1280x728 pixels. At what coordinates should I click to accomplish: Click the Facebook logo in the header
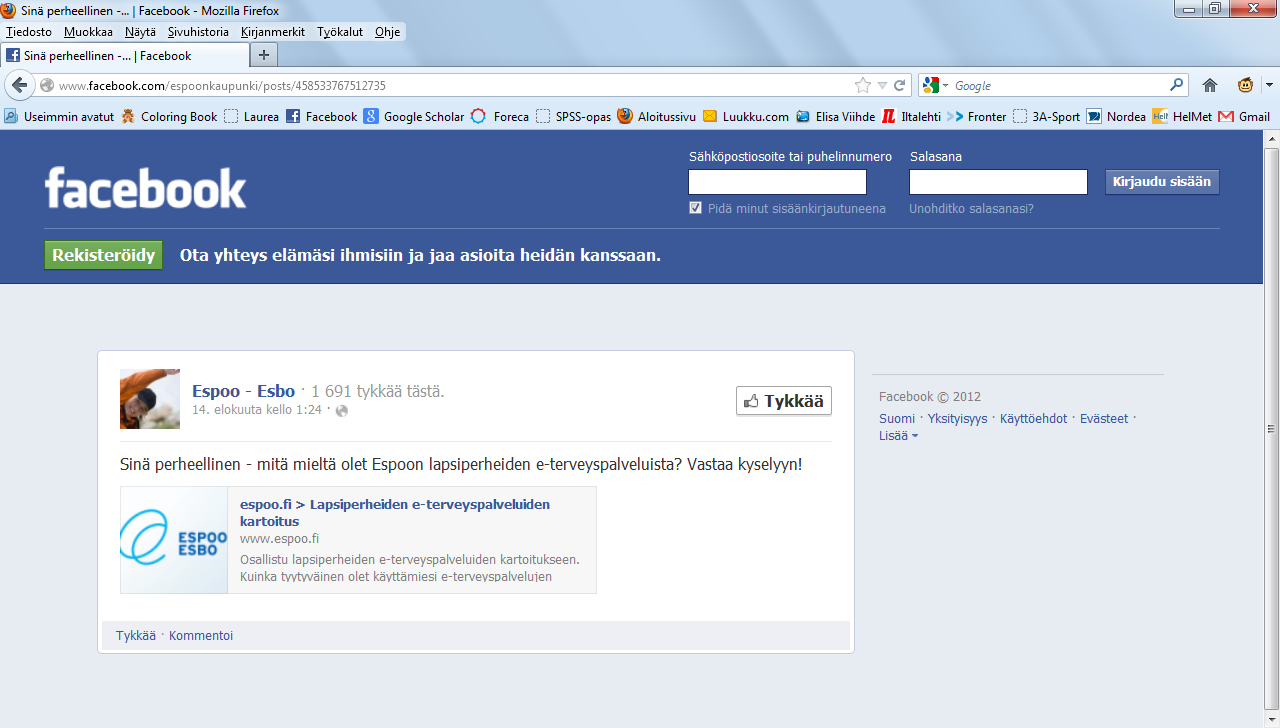pos(146,188)
